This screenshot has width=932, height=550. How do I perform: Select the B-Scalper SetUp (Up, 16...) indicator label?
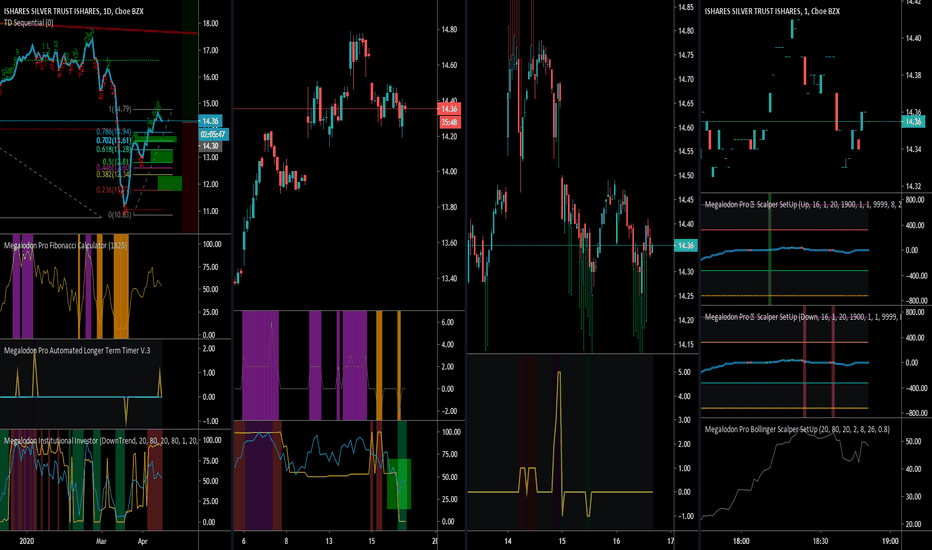[802, 204]
